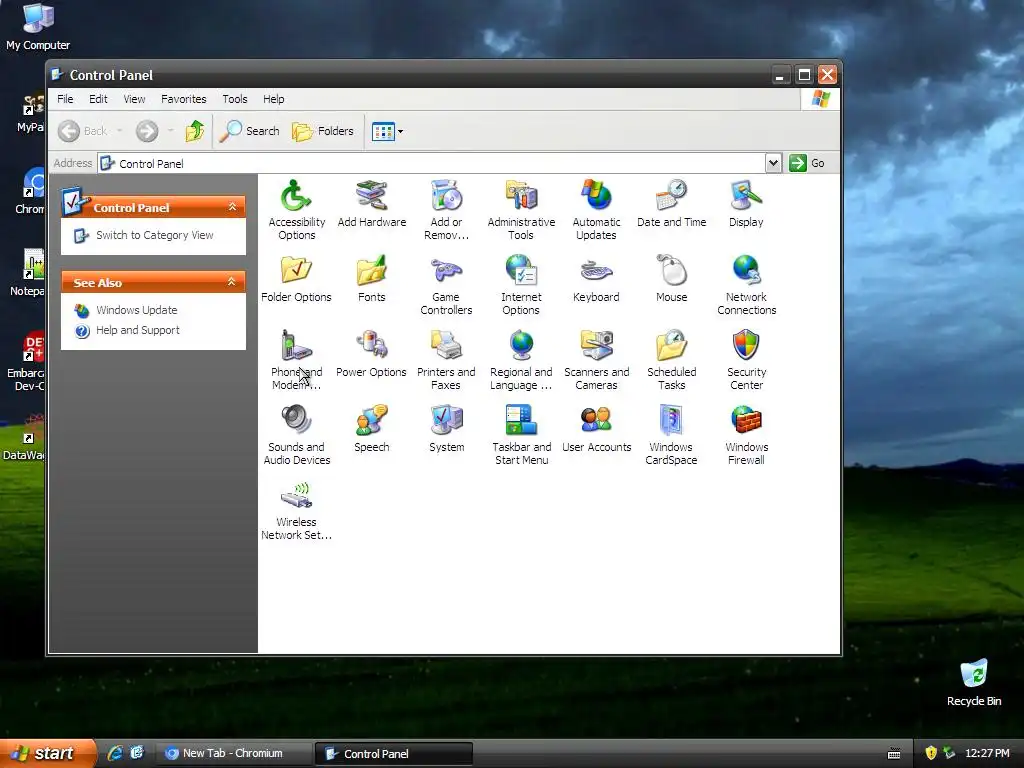Click Printers and Faxes icon

pyautogui.click(x=447, y=360)
